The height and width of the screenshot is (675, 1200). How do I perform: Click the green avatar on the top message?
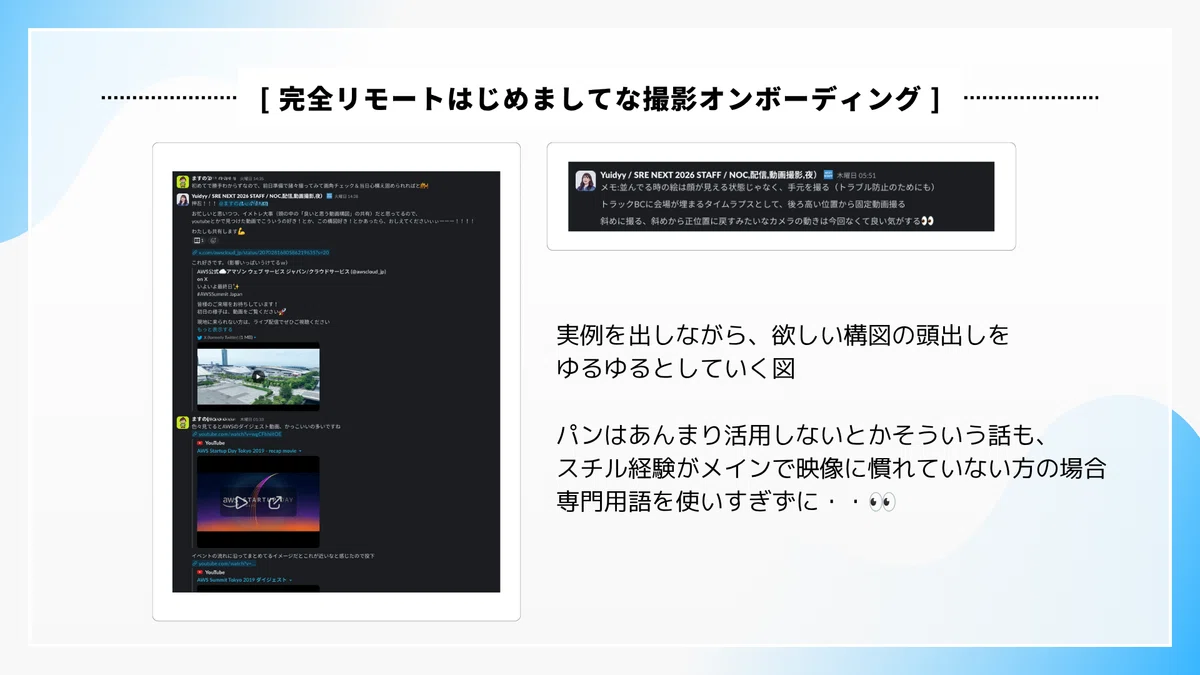183,182
